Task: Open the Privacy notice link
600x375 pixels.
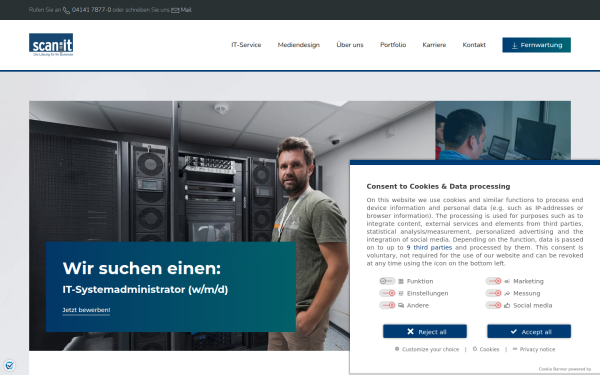Action: pyautogui.click(x=537, y=349)
